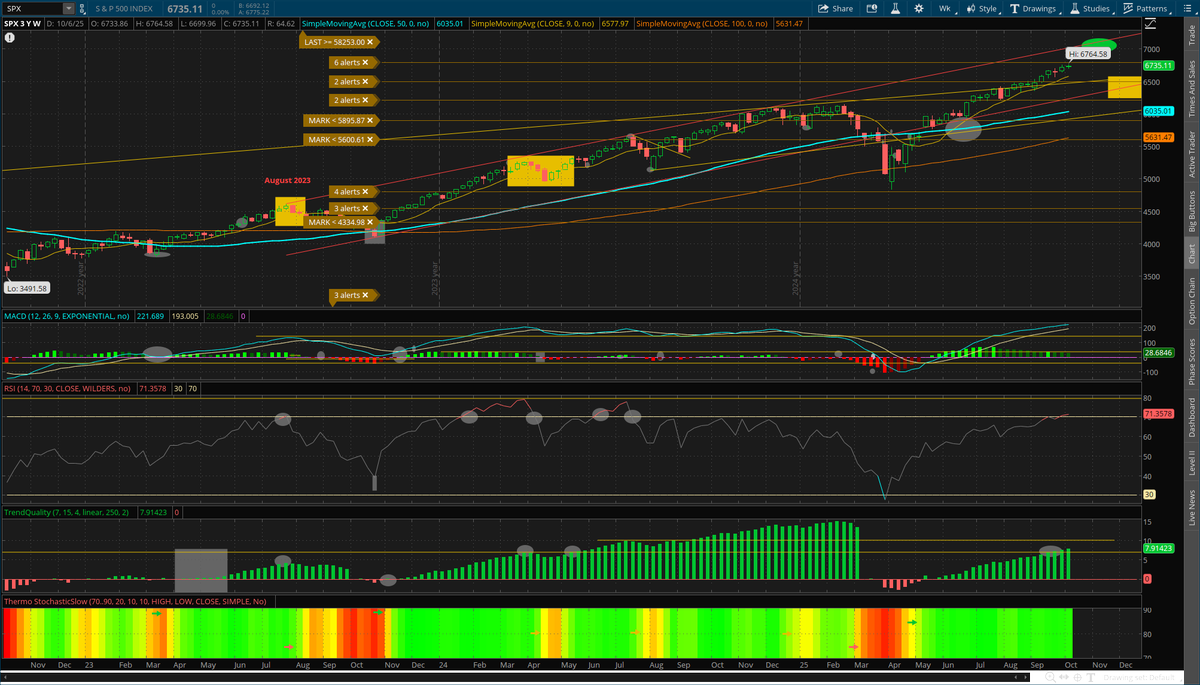Open the Active Trader tab
Image resolution: width=1200 pixels, height=685 pixels.
click(1191, 154)
